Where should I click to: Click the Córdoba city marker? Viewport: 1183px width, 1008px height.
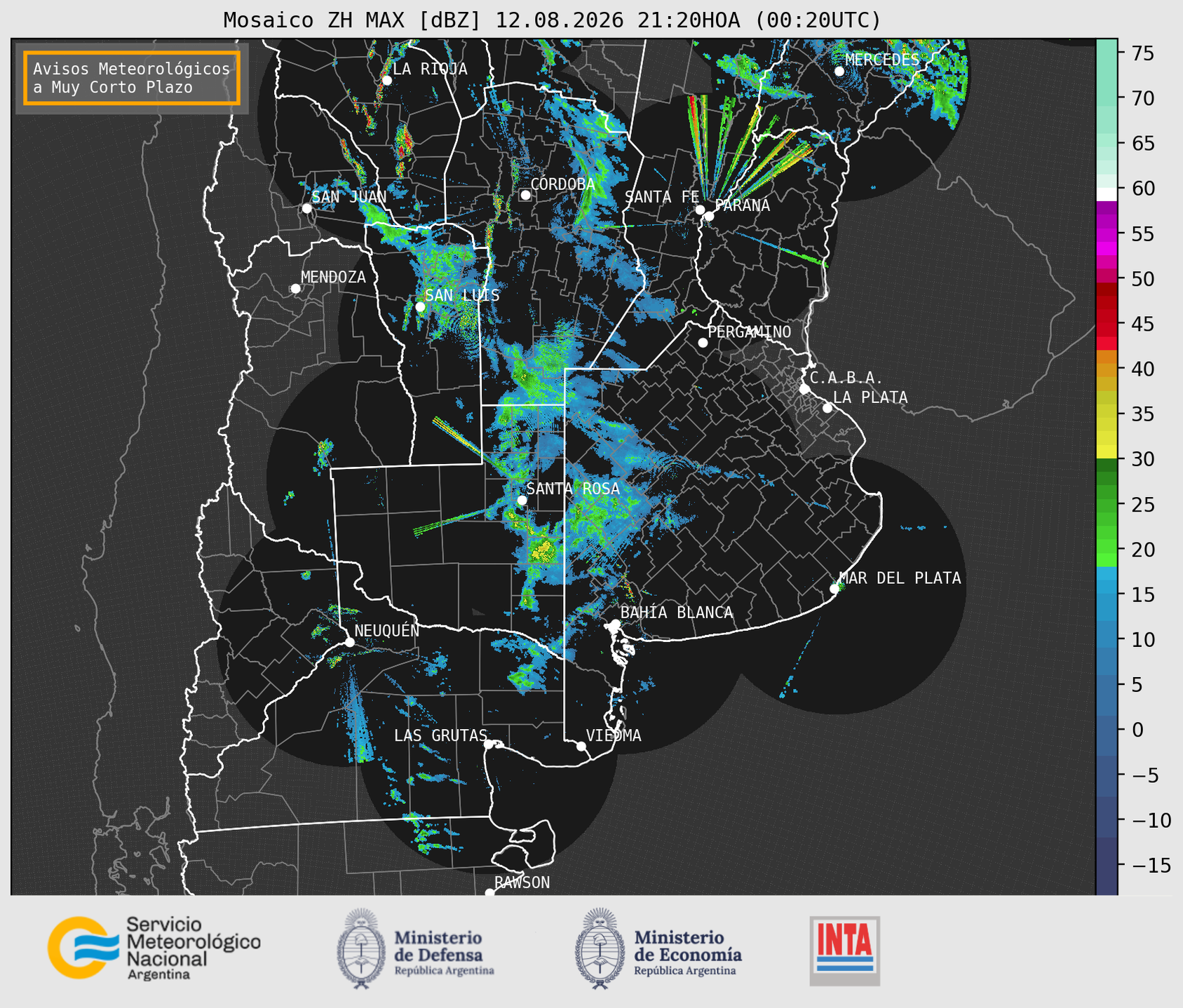pos(525,195)
